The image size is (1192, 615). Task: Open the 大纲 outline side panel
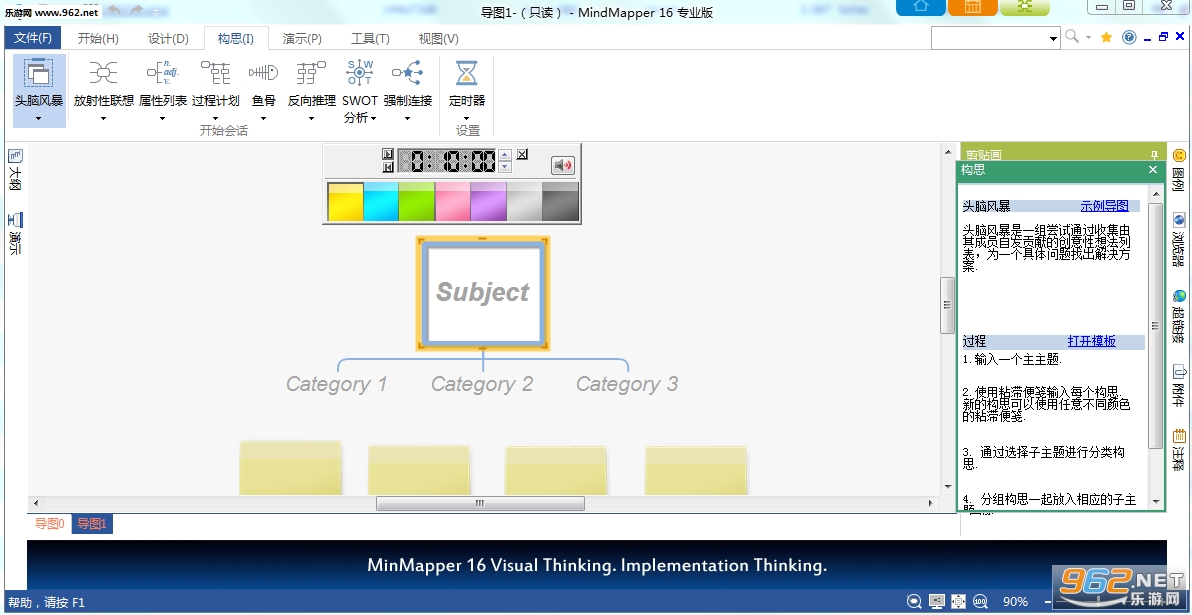[14, 170]
